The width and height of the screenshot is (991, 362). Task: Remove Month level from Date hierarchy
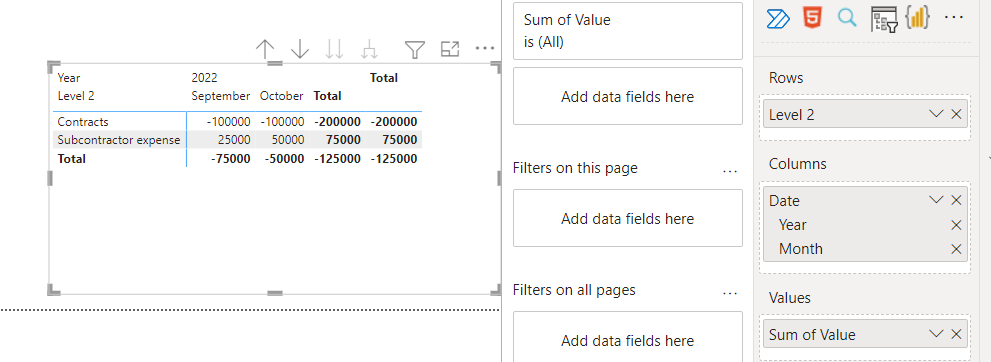956,249
